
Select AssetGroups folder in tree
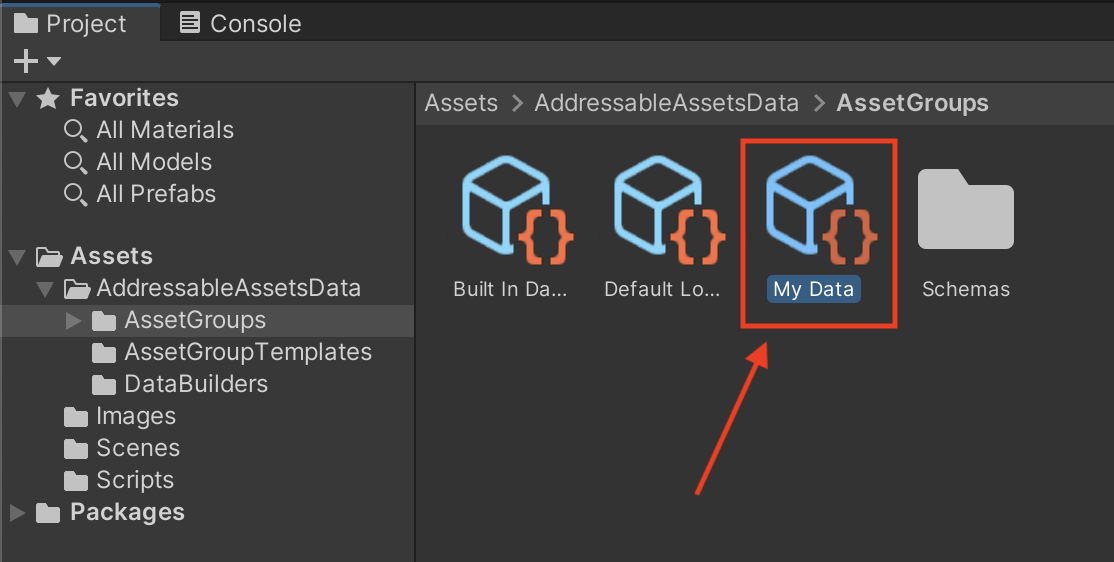click(x=195, y=320)
